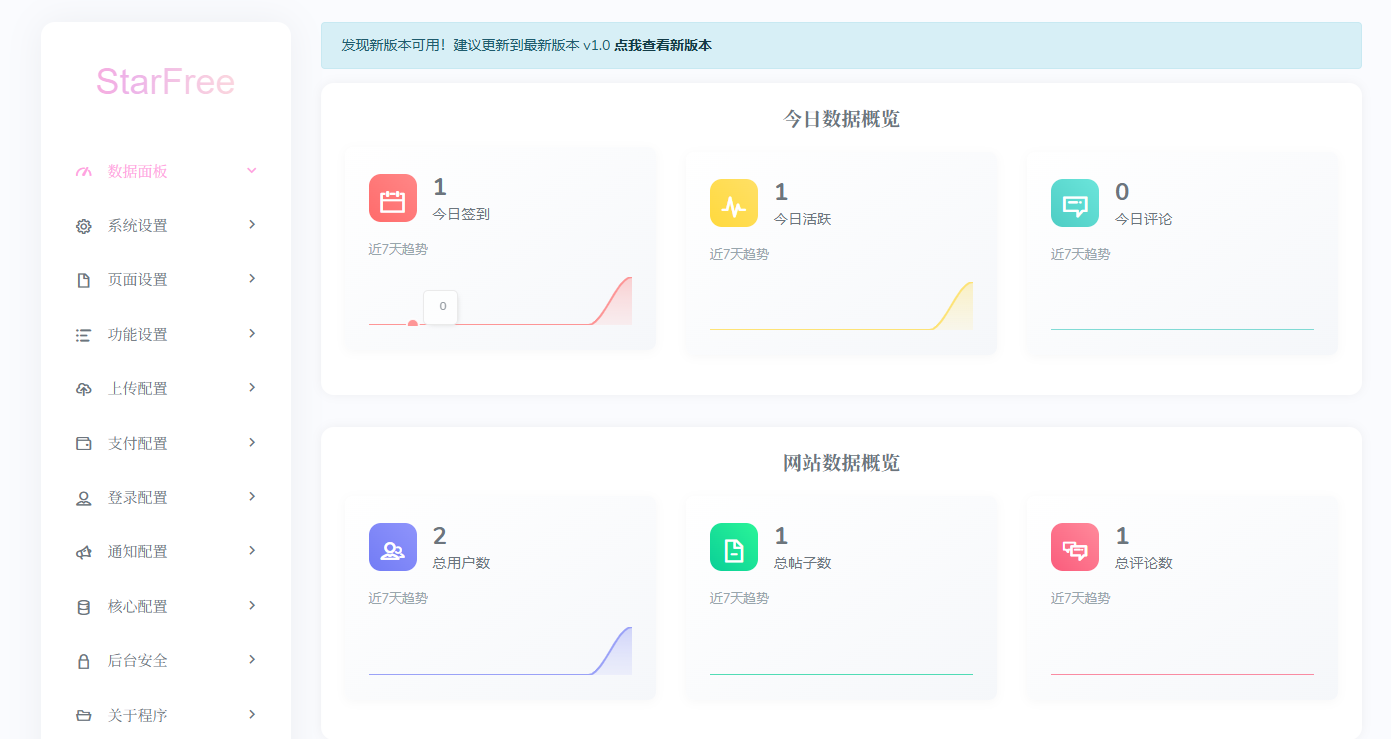
Task: Click the 总评论数 chat icon
Action: point(1074,547)
